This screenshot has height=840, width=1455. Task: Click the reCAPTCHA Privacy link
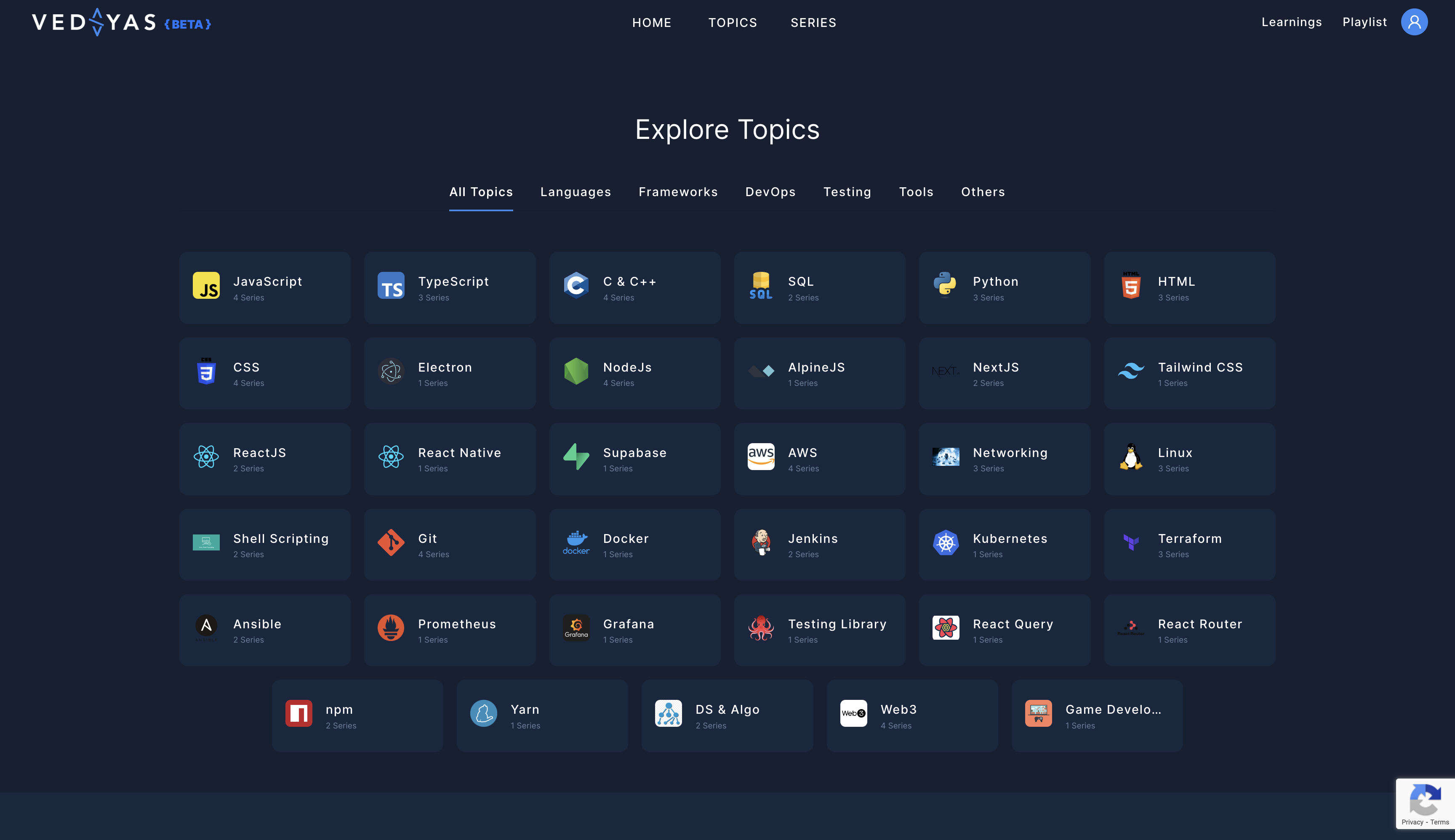click(x=1412, y=822)
